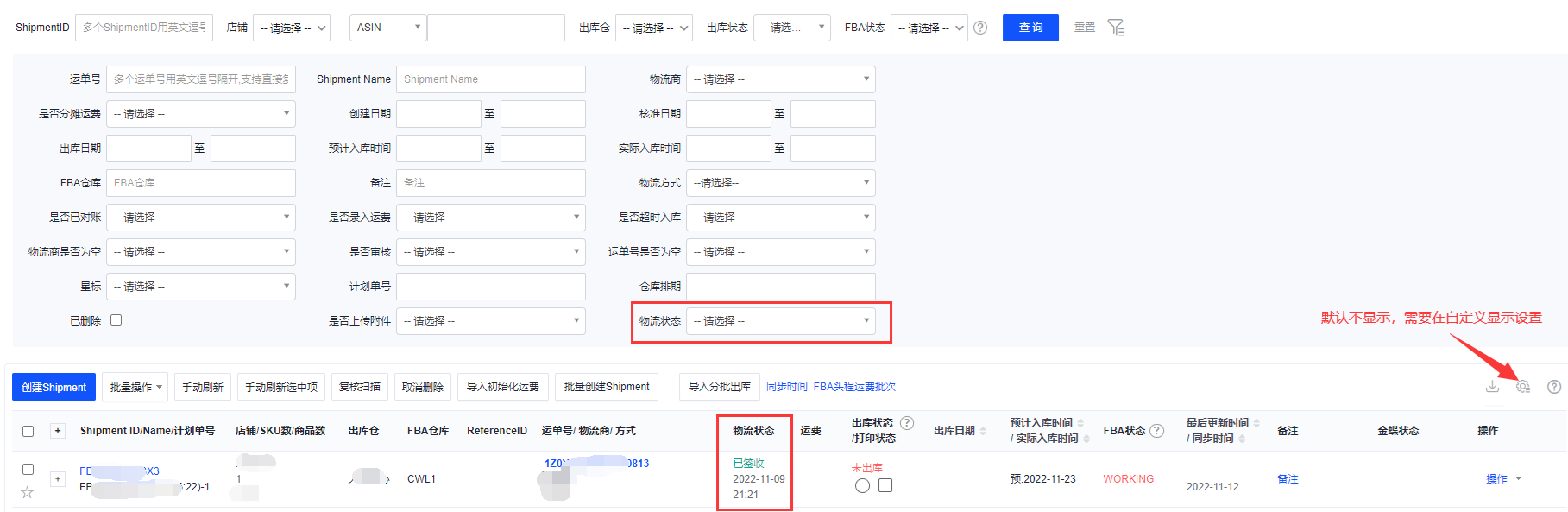This screenshot has width=1568, height=512.
Task: Click the 手动刷新 button
Action: coord(203,387)
